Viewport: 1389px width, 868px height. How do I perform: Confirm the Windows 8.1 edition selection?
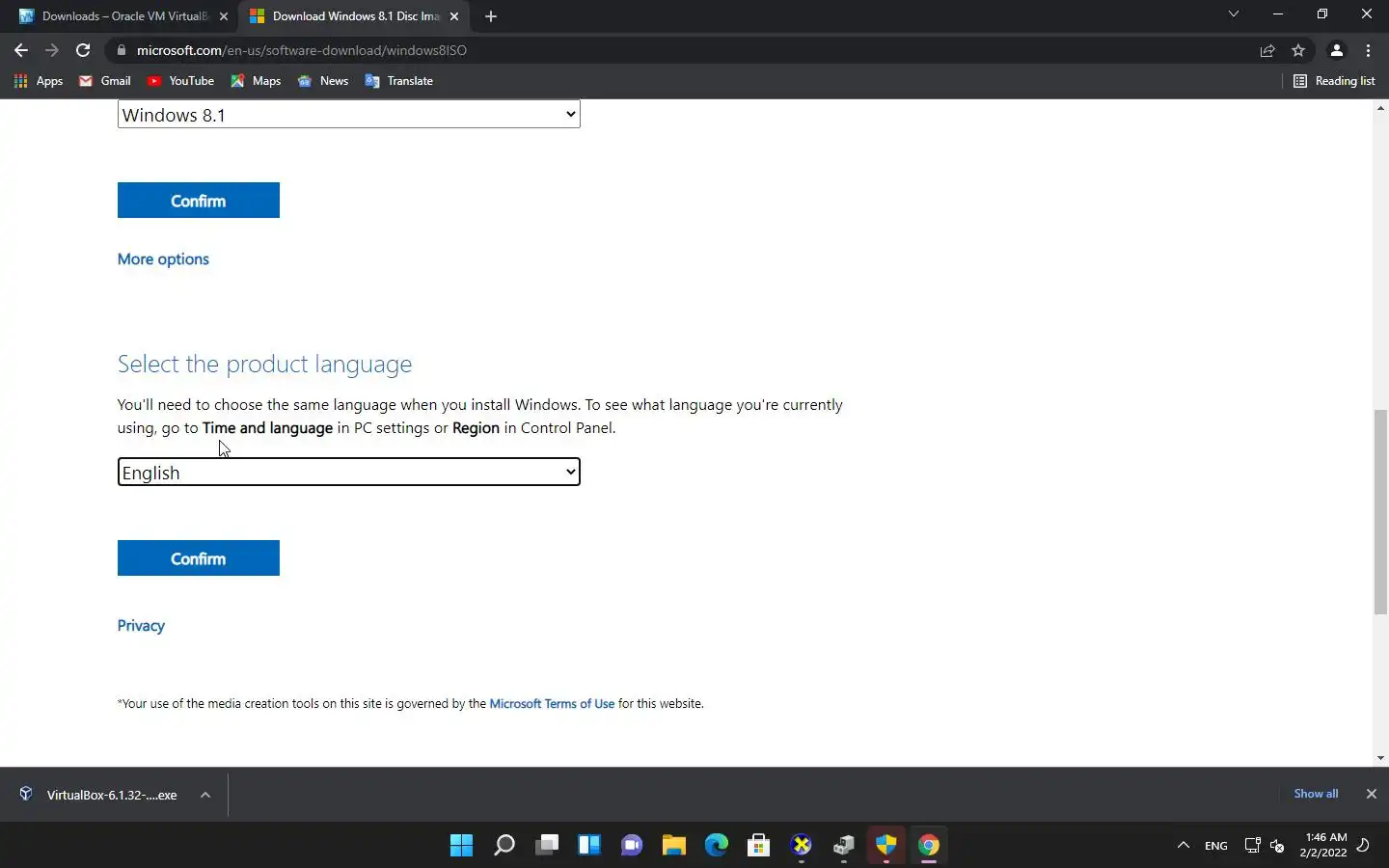tap(199, 201)
